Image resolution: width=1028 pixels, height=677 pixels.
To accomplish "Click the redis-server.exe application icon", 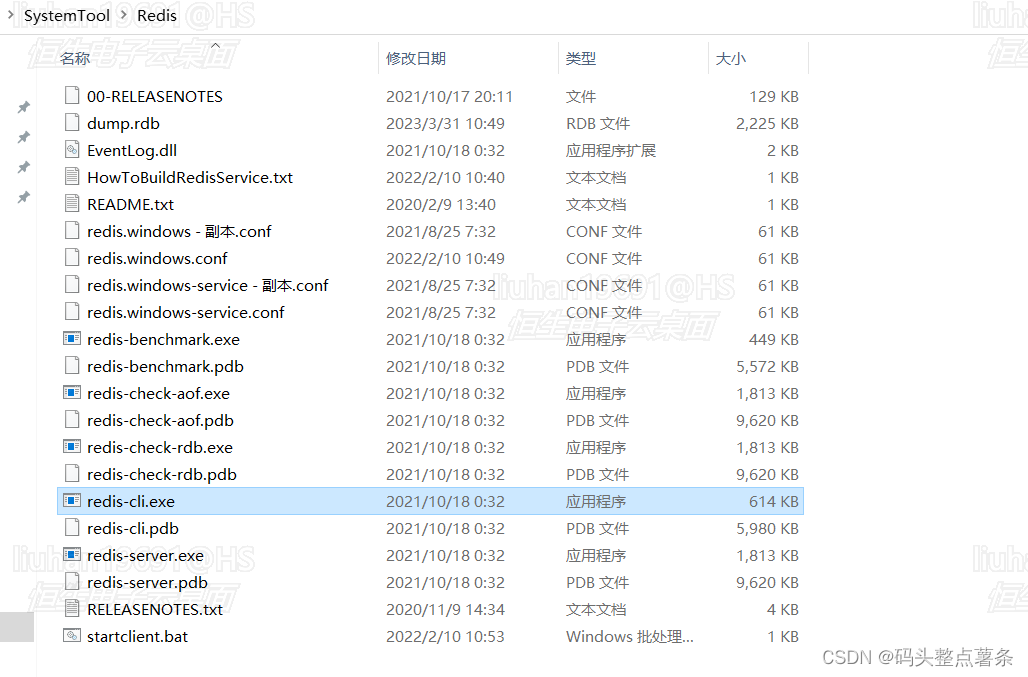I will click(70, 555).
